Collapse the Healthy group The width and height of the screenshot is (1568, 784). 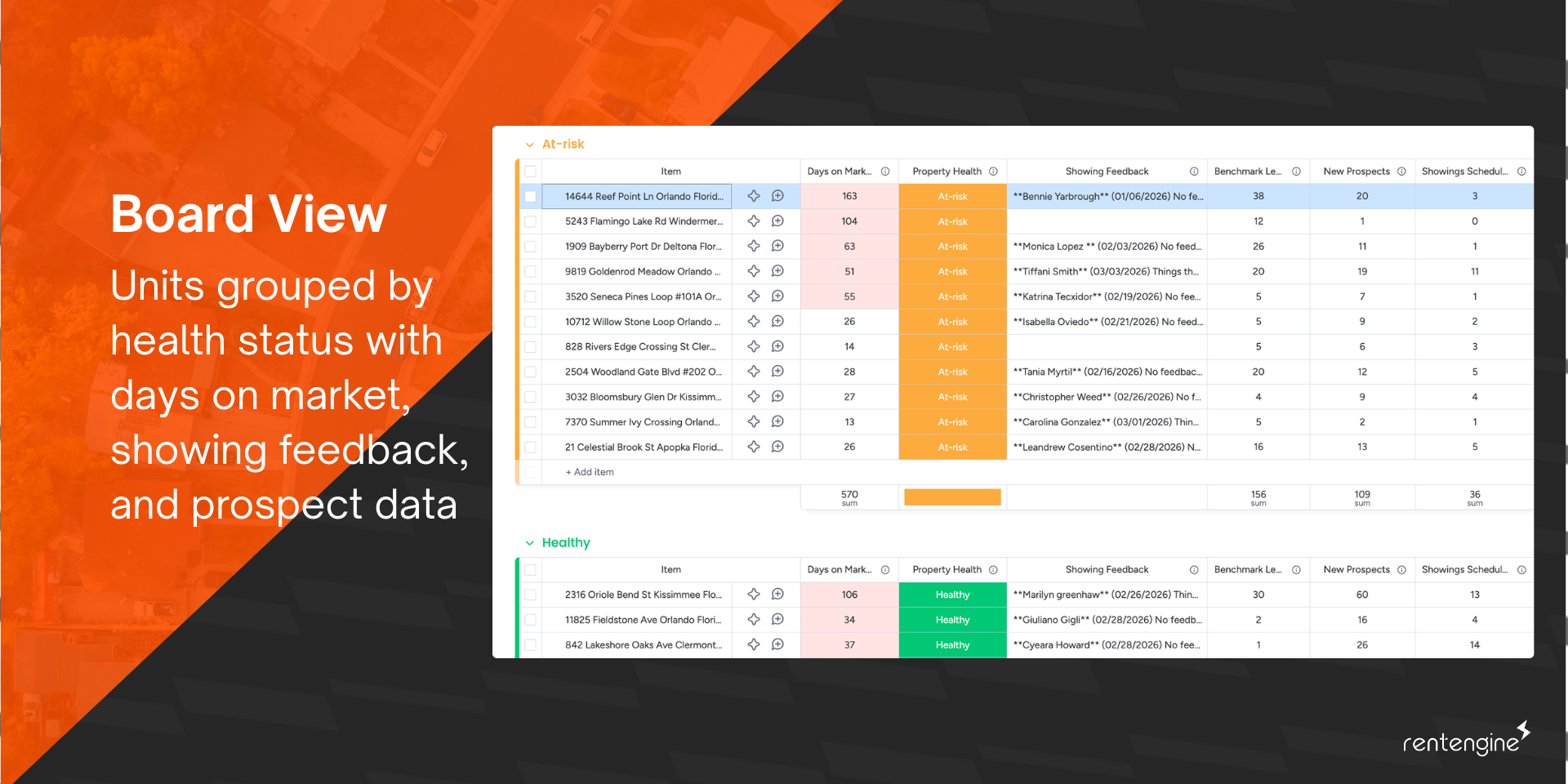(529, 542)
